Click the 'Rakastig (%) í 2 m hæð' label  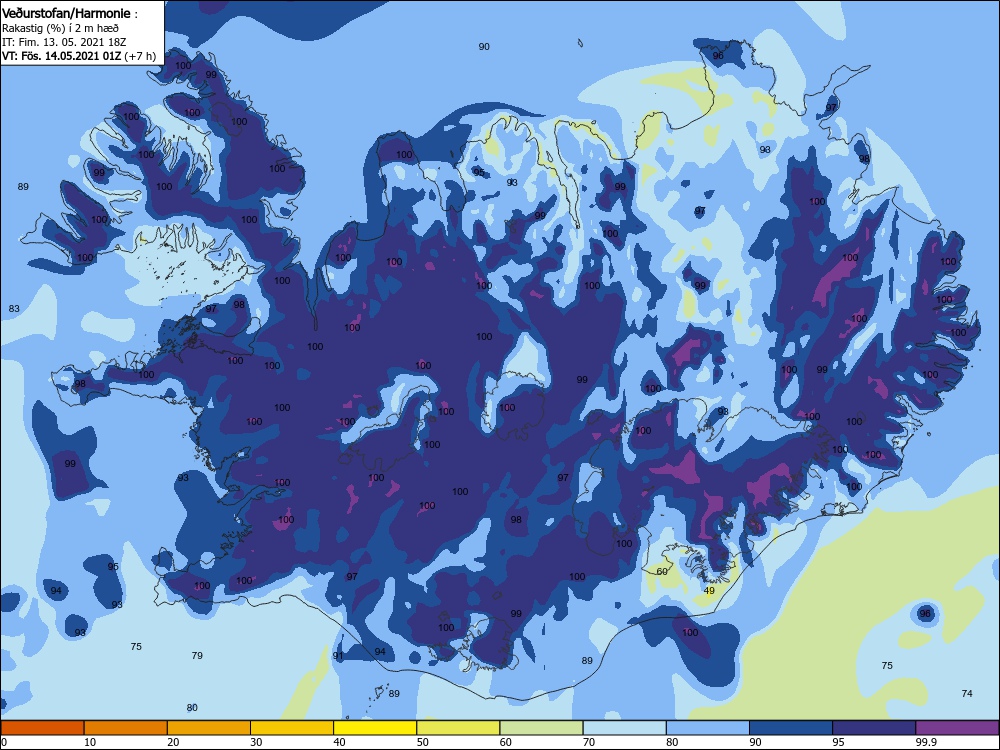point(60,28)
